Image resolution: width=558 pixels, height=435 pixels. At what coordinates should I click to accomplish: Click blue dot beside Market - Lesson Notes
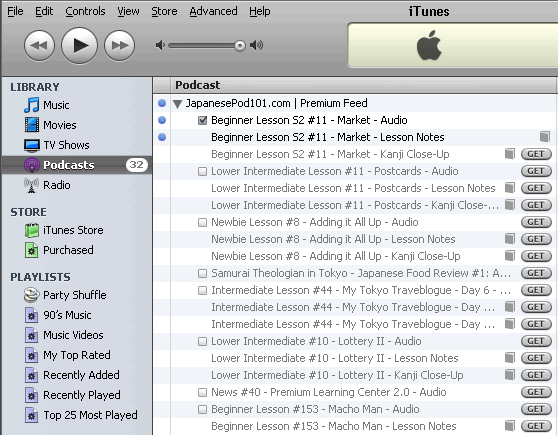click(x=162, y=137)
